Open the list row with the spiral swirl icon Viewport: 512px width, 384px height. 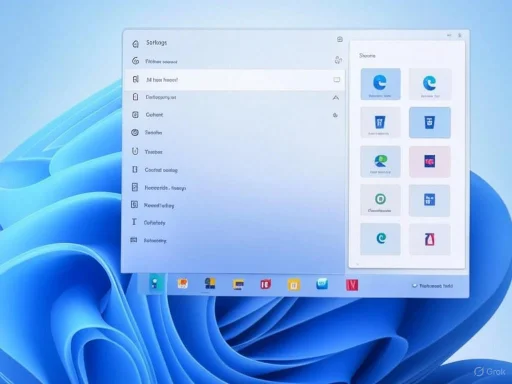tap(235, 61)
